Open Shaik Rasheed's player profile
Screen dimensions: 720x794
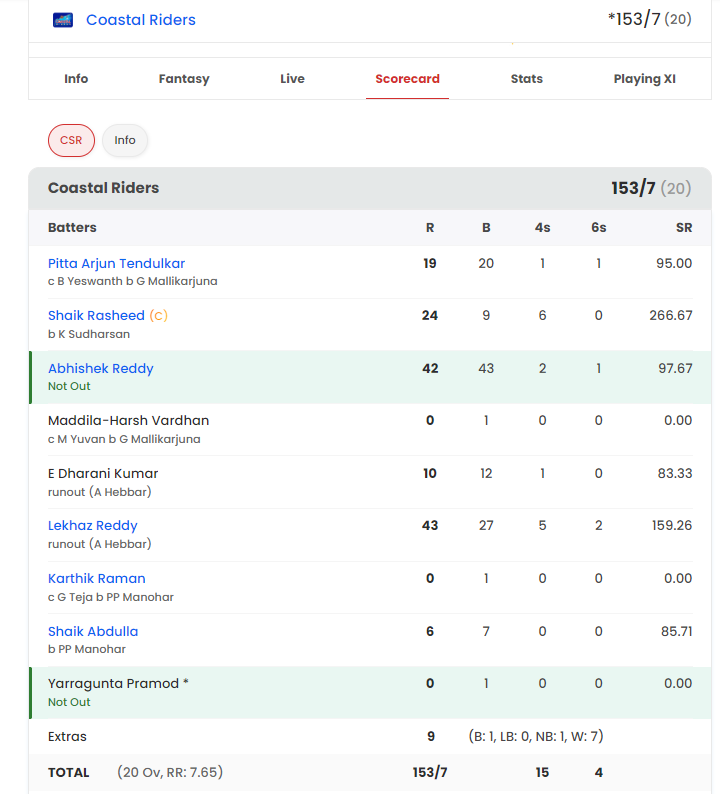pyautogui.click(x=96, y=315)
